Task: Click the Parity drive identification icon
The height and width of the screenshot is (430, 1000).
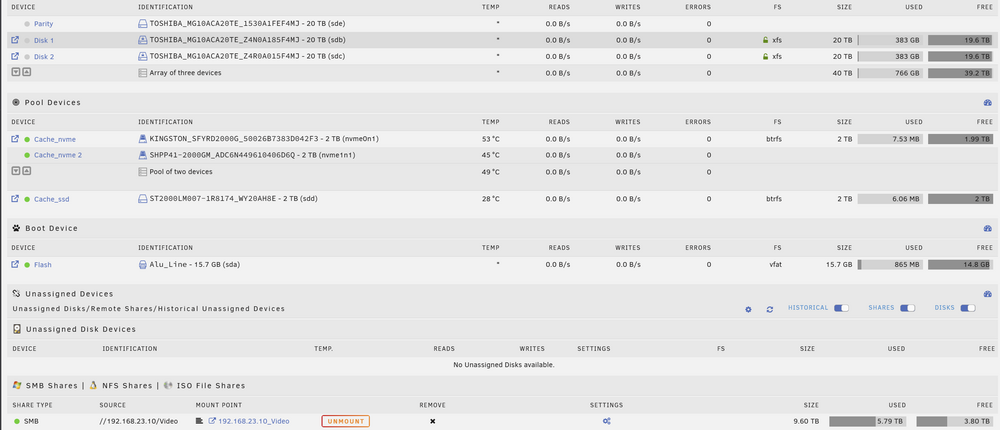Action: pyautogui.click(x=143, y=23)
